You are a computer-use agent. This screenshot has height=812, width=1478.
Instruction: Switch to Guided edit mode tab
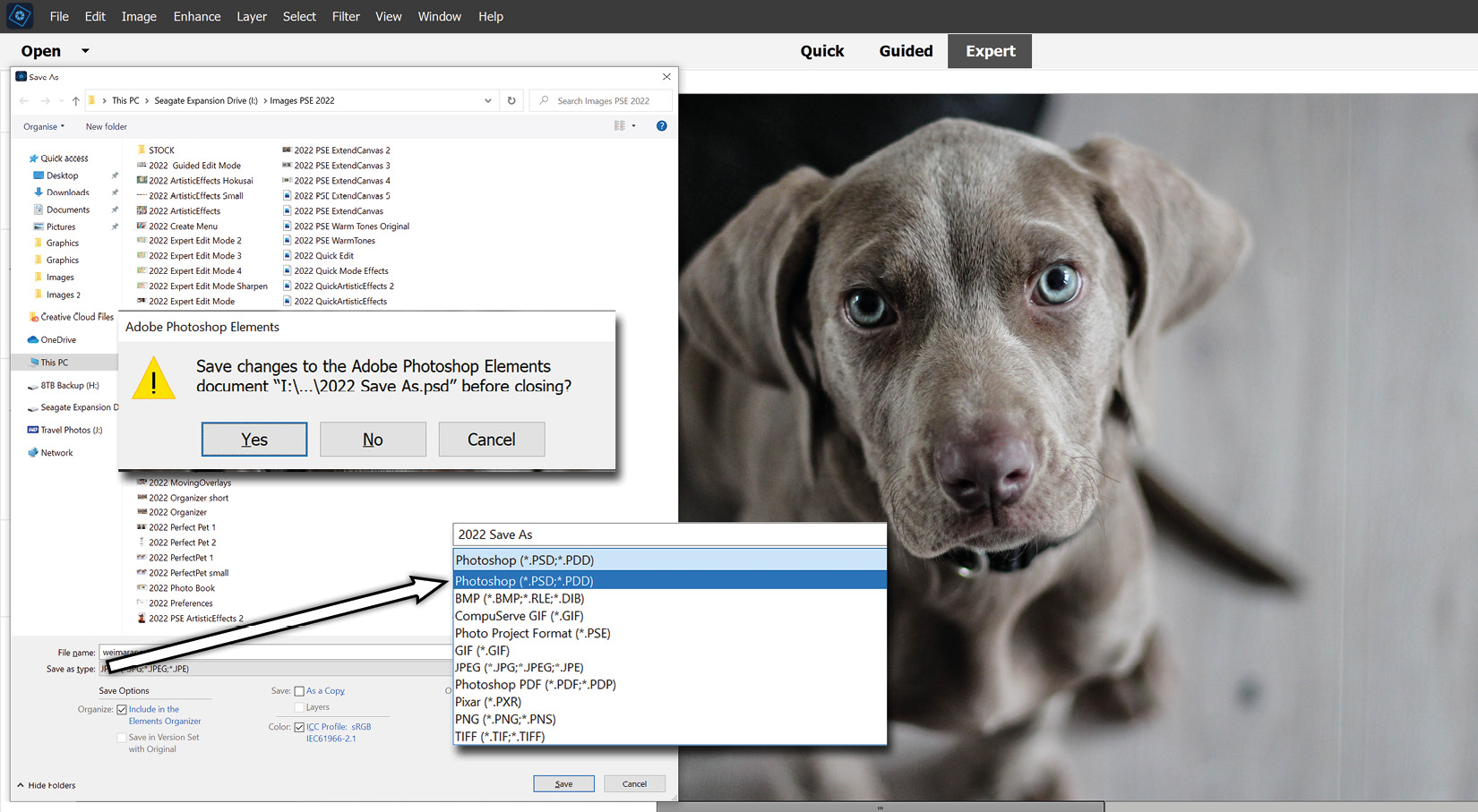[906, 51]
